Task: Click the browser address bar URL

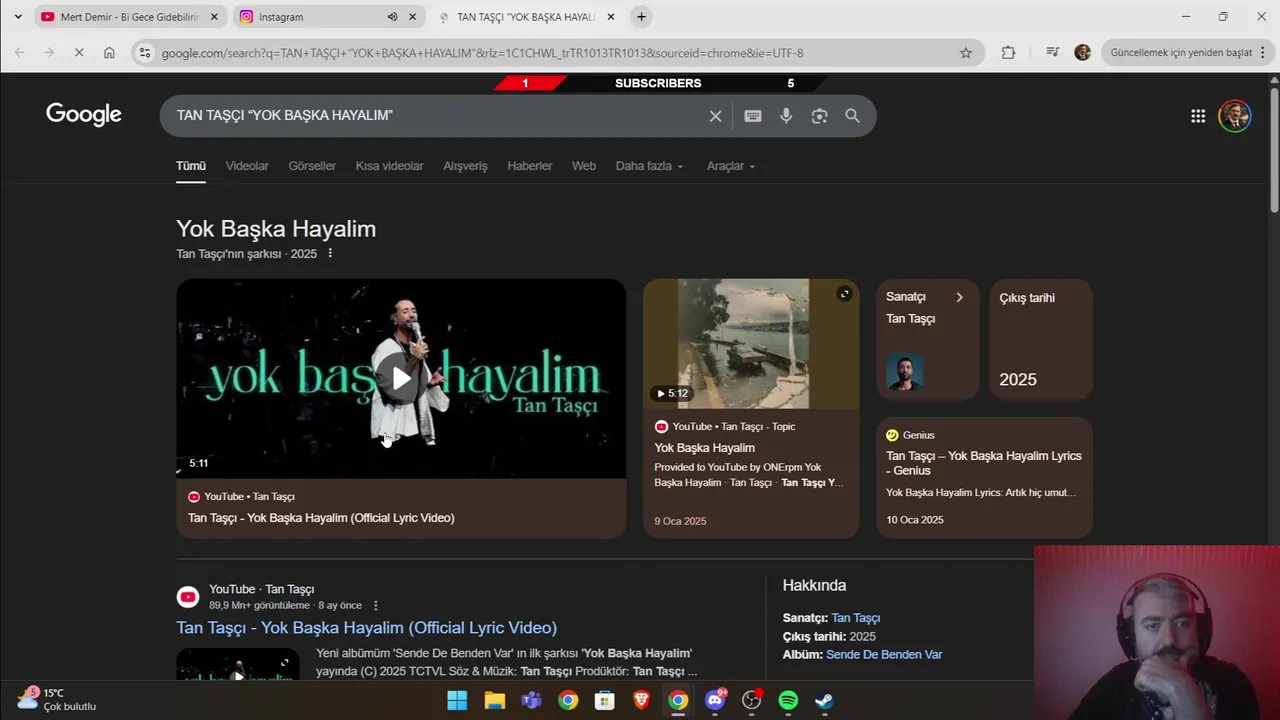Action: 482,53
